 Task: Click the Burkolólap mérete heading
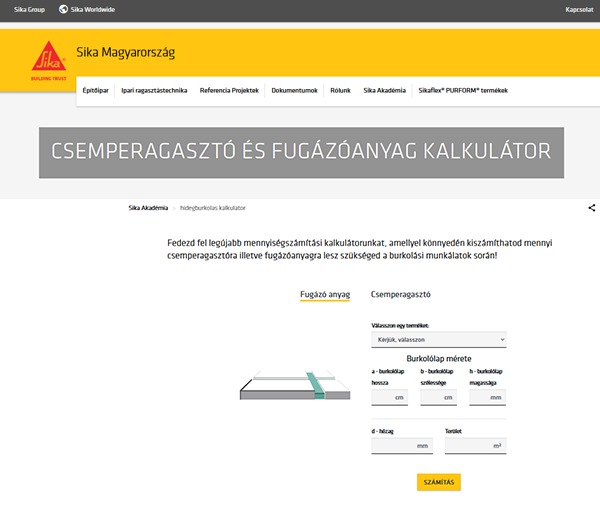tap(439, 358)
